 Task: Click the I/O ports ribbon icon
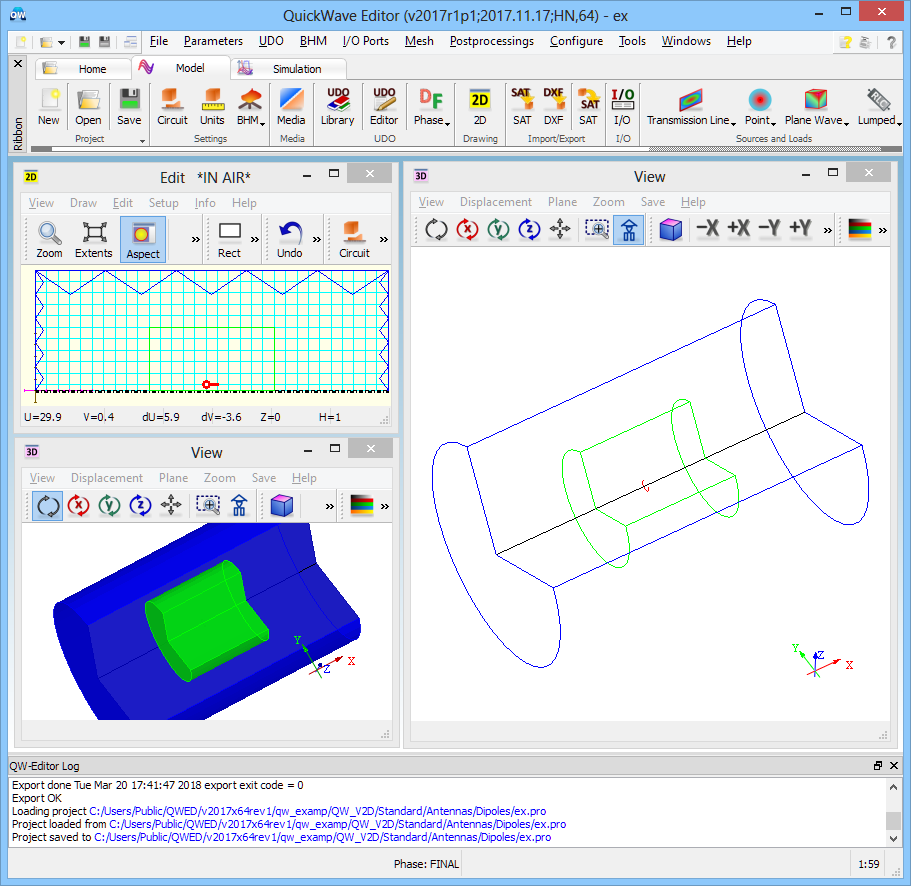coord(622,106)
